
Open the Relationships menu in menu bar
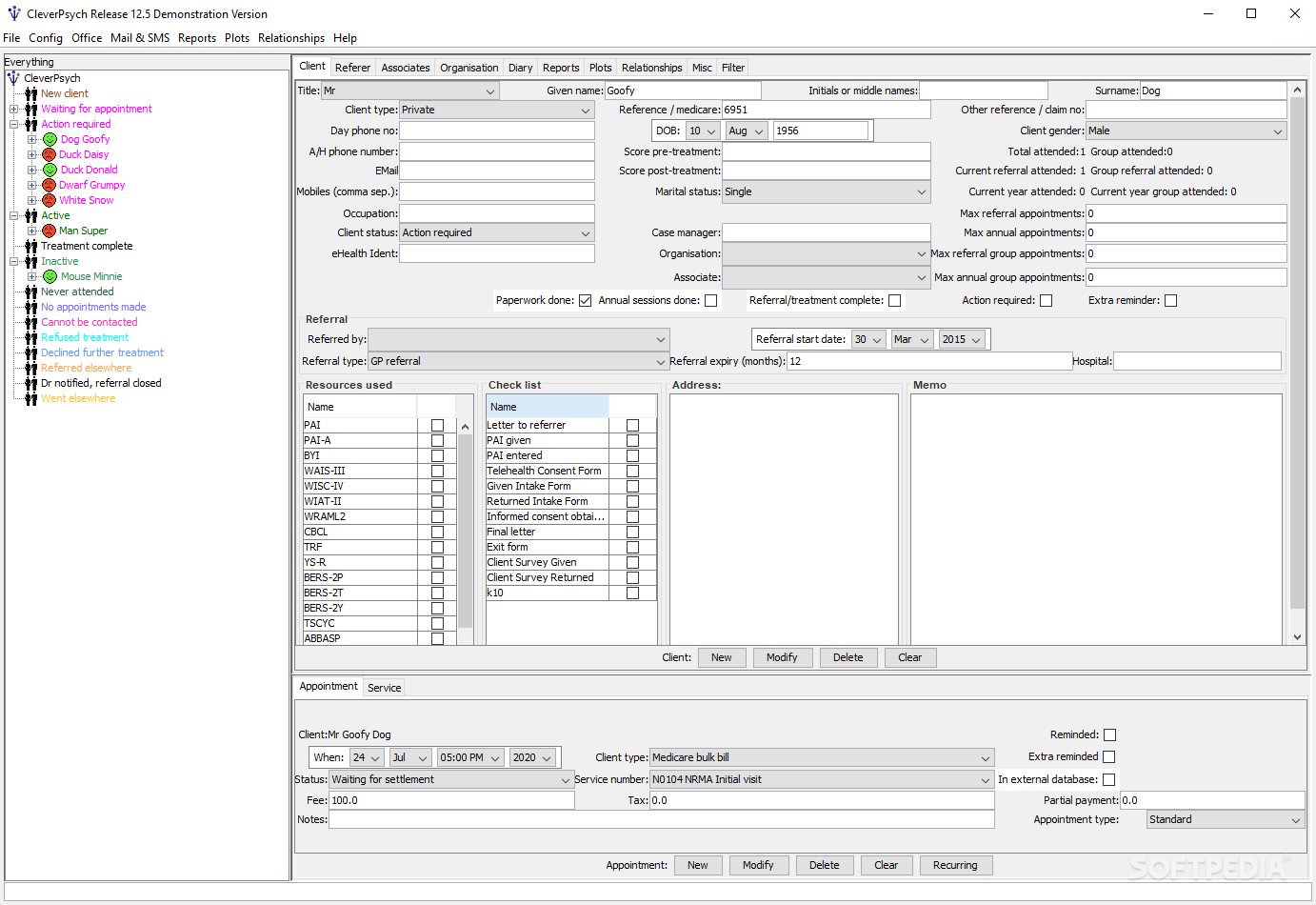click(x=291, y=38)
